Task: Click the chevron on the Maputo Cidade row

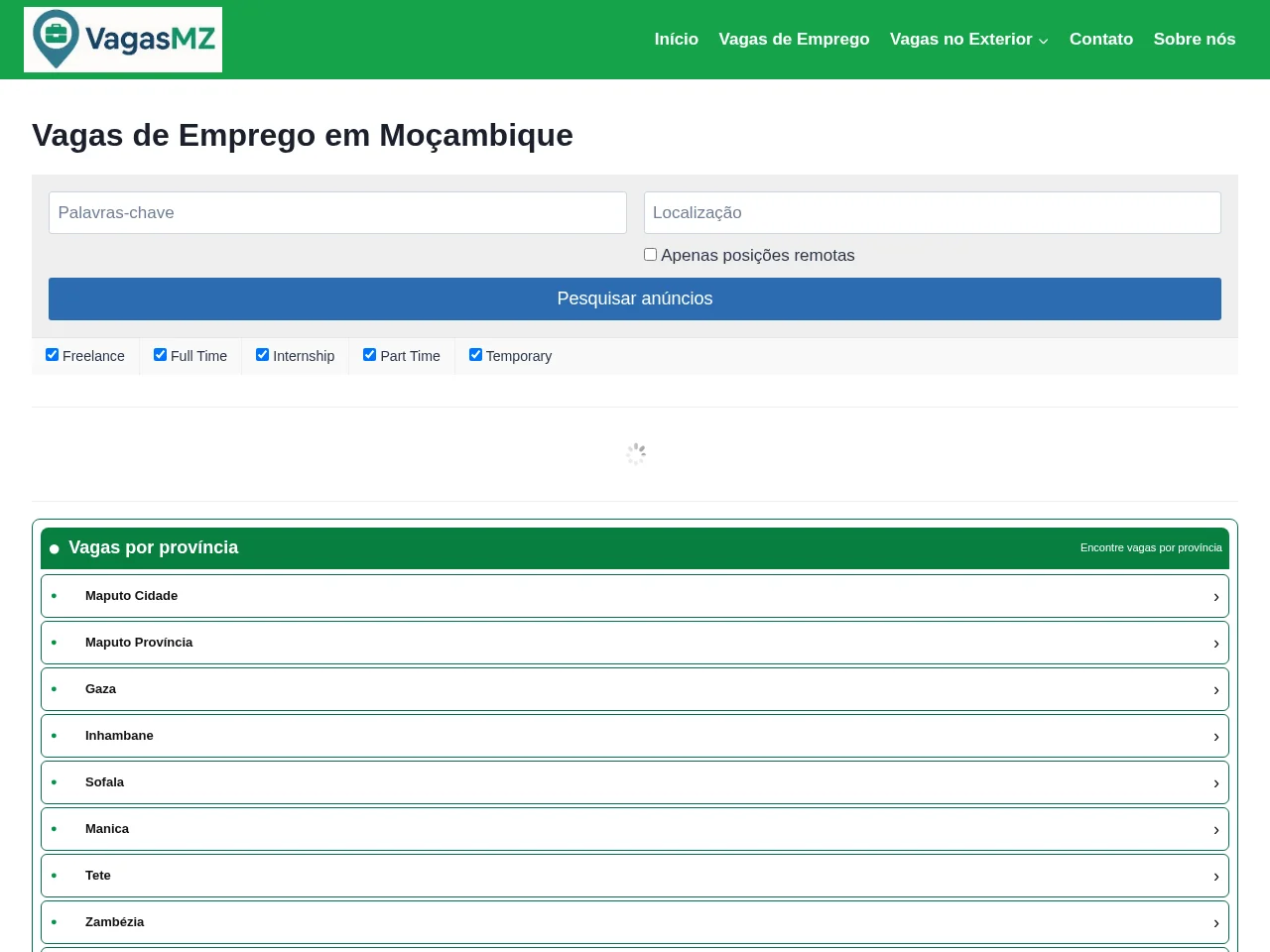Action: pyautogui.click(x=1216, y=597)
